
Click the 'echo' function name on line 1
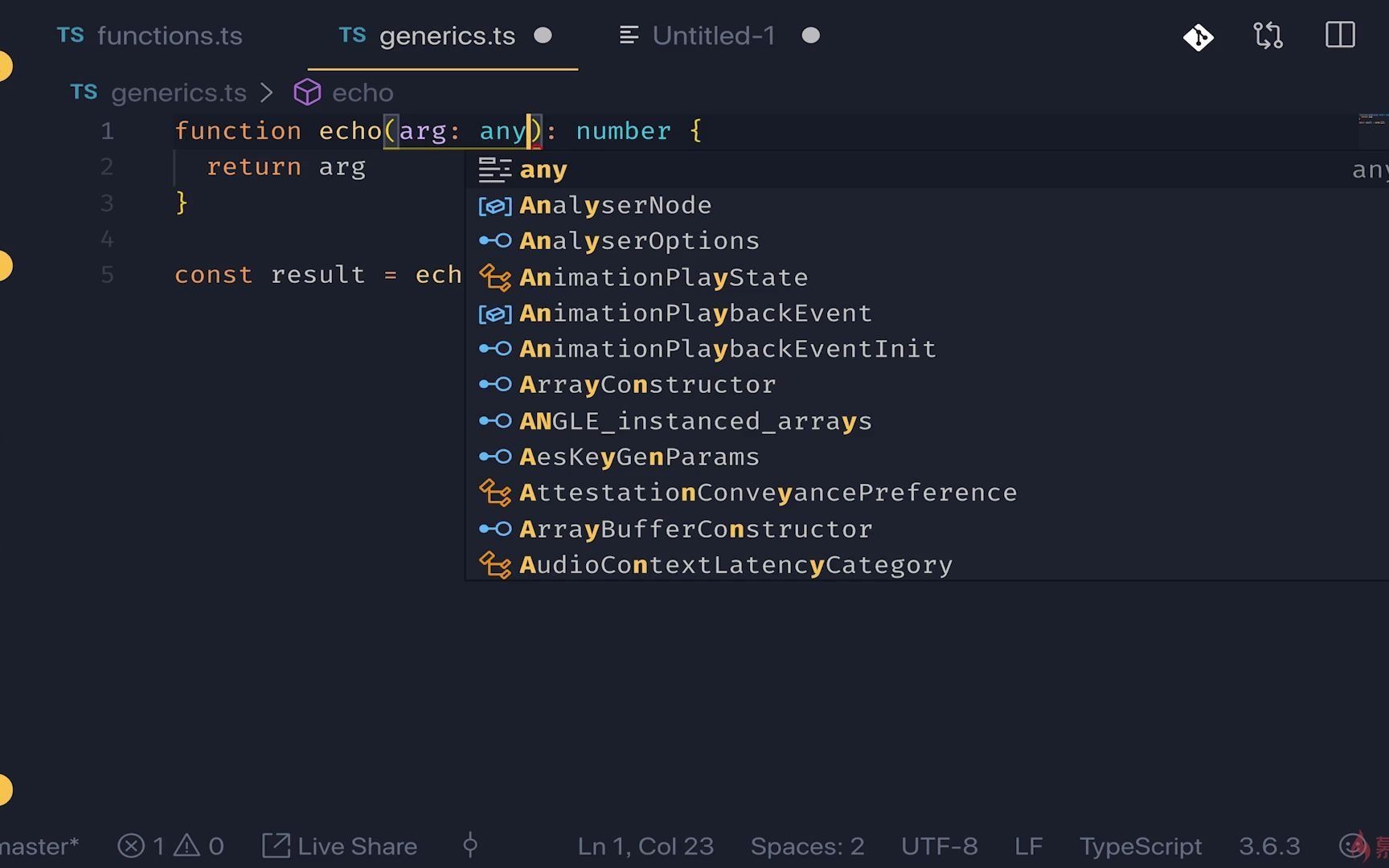[x=350, y=131]
